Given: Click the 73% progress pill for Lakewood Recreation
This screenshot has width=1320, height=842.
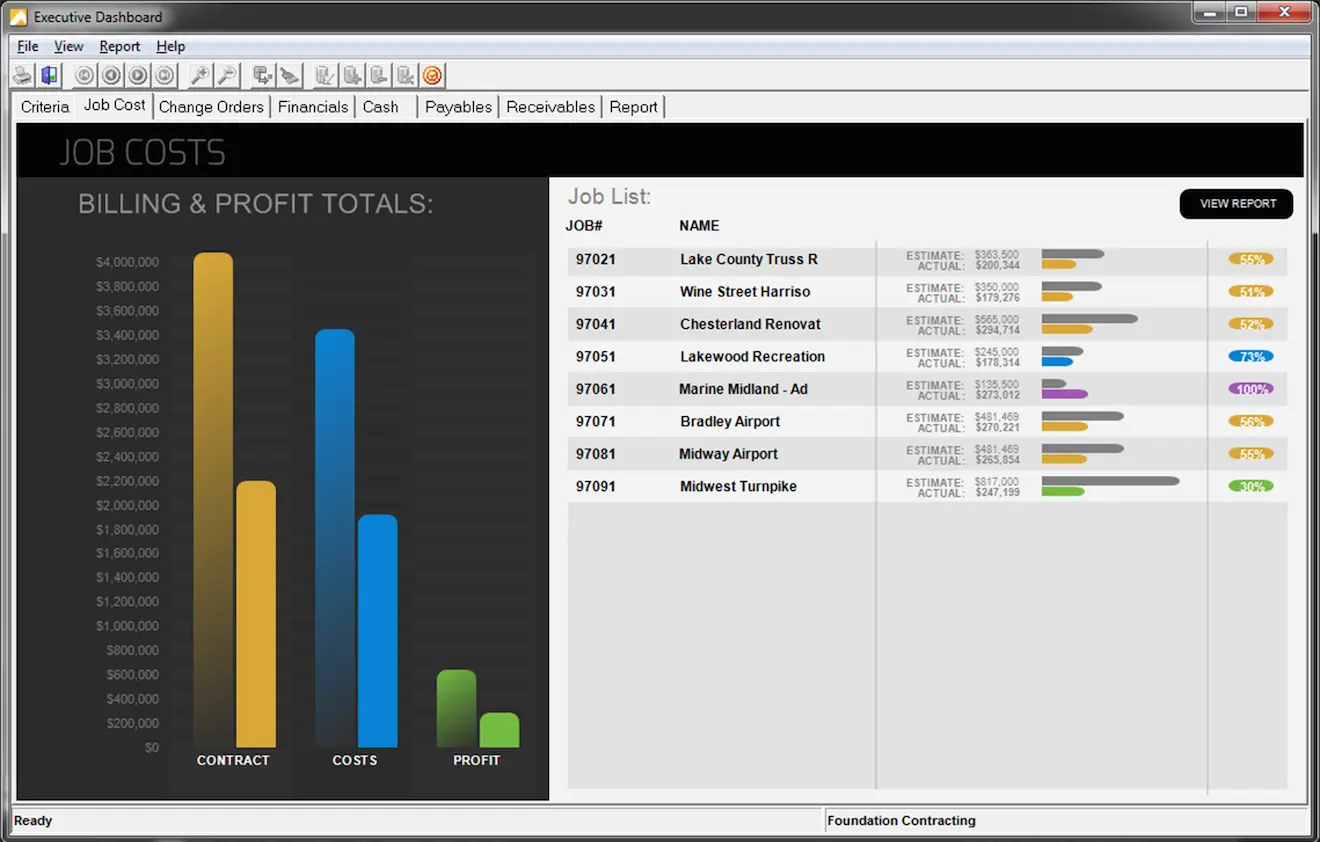Looking at the screenshot, I should pos(1251,356).
